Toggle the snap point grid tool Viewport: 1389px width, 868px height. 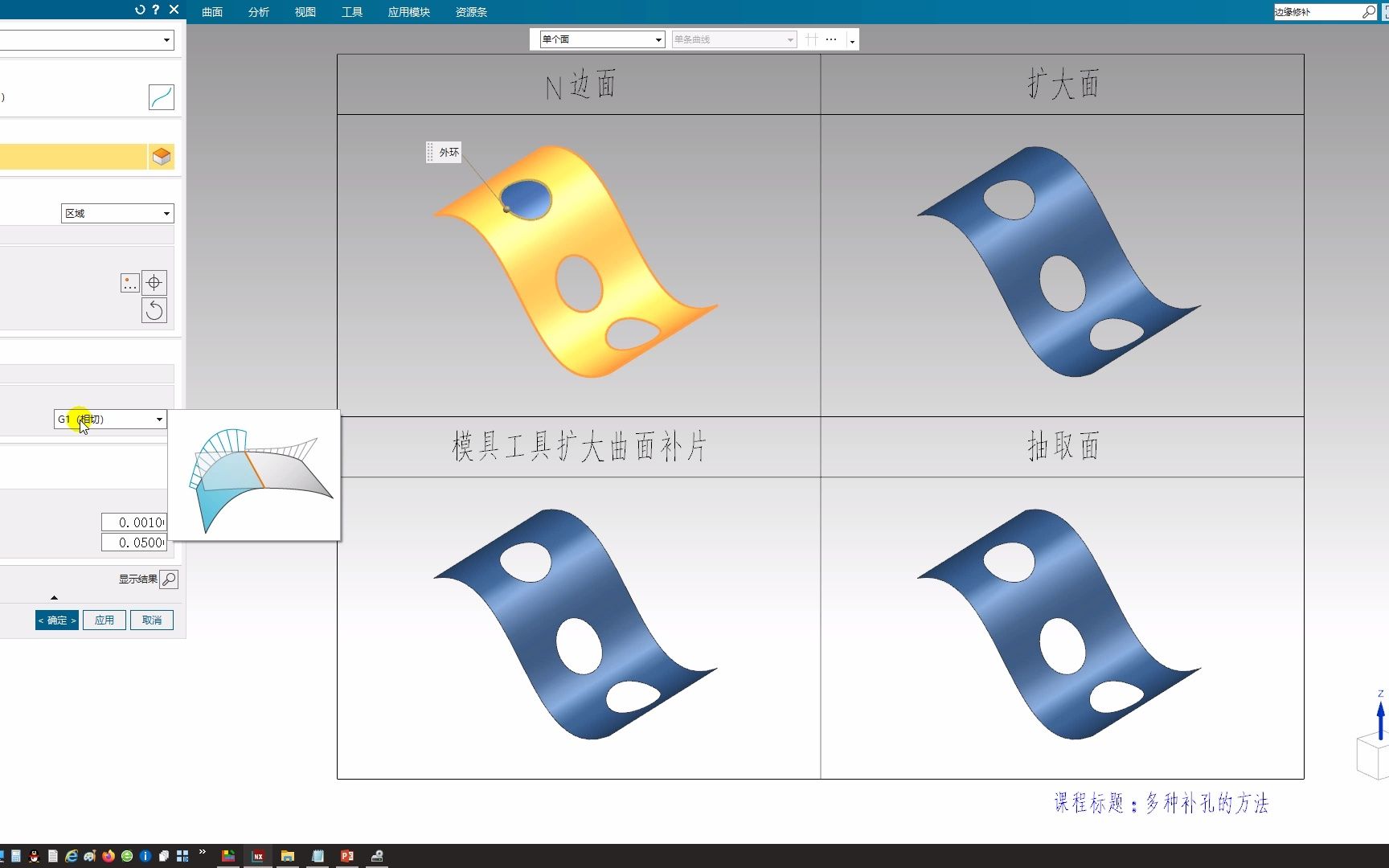(x=811, y=39)
